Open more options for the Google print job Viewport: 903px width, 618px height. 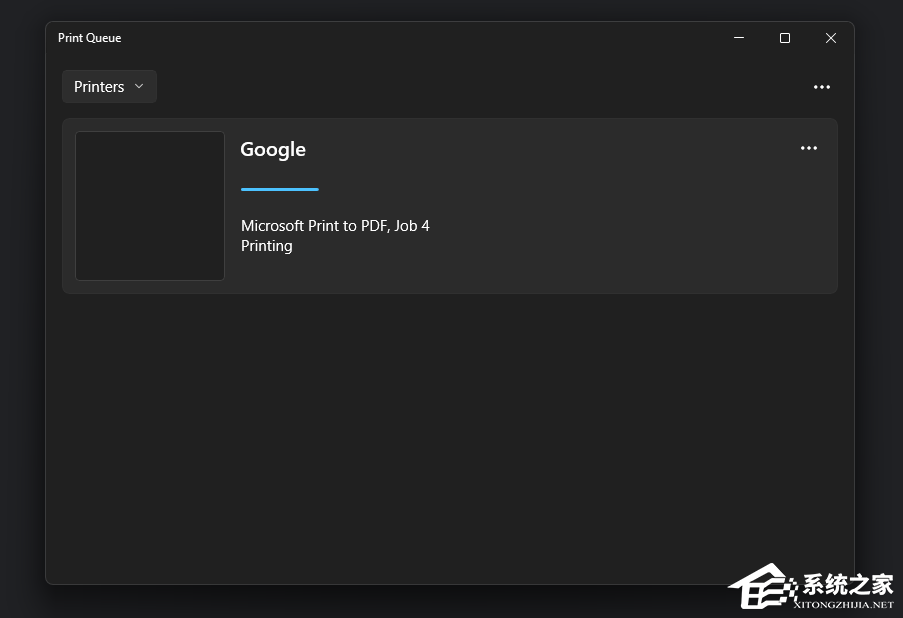click(x=809, y=148)
